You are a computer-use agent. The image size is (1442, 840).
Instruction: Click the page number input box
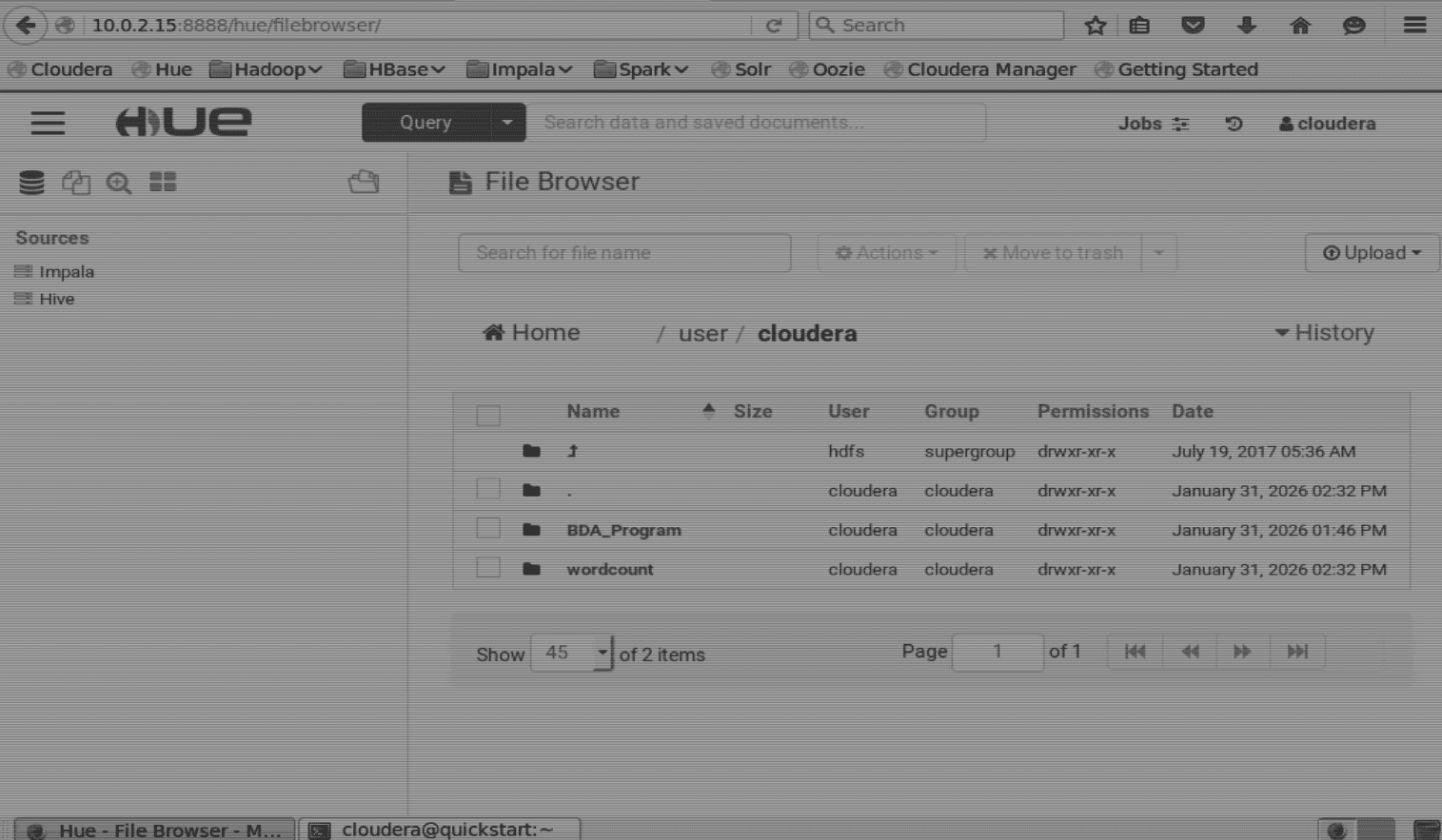[x=998, y=652]
